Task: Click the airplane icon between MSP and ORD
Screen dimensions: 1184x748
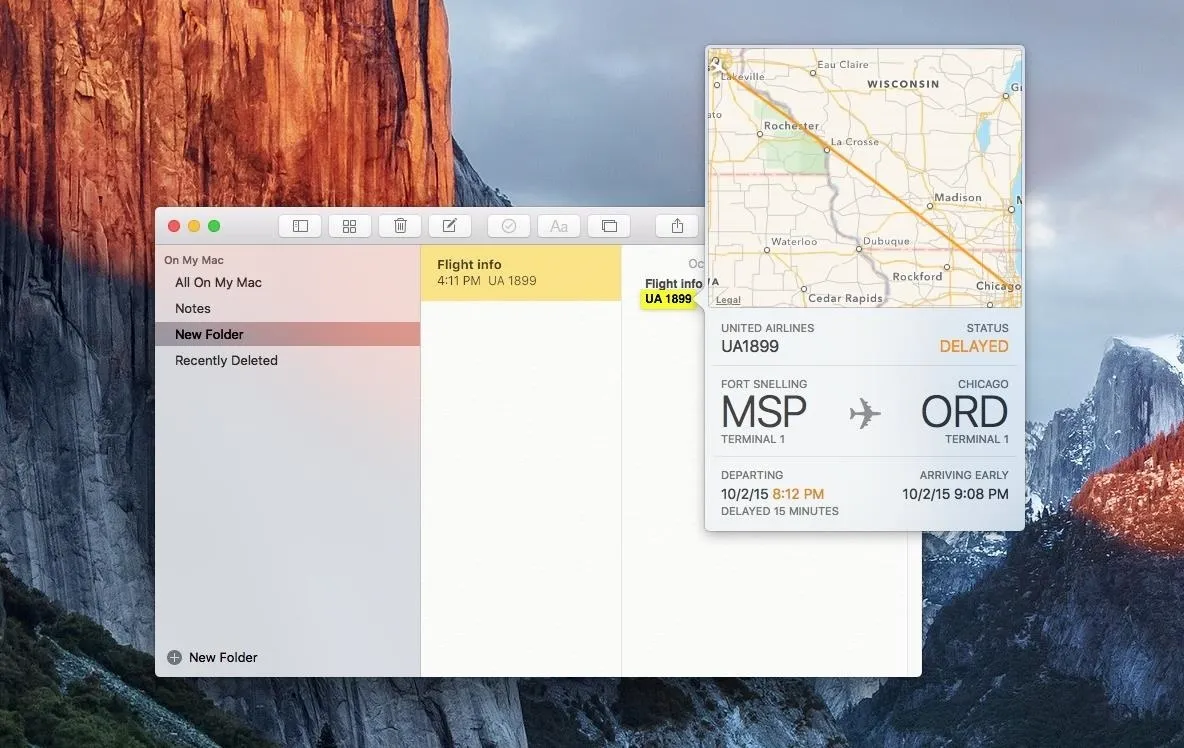Action: pos(865,414)
